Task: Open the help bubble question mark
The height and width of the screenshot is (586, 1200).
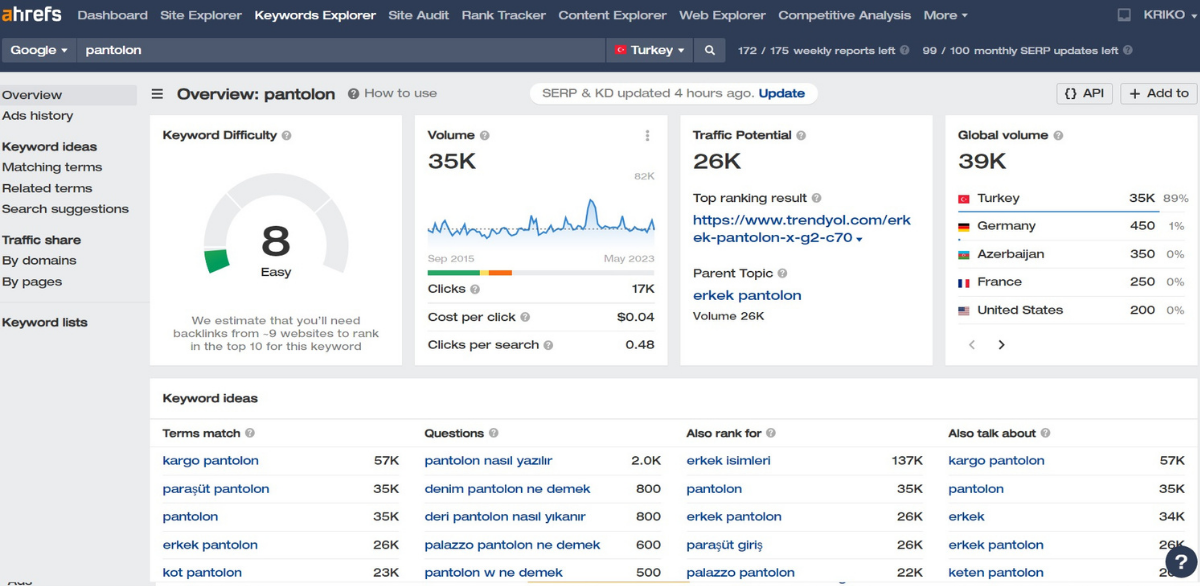Action: 1181,563
